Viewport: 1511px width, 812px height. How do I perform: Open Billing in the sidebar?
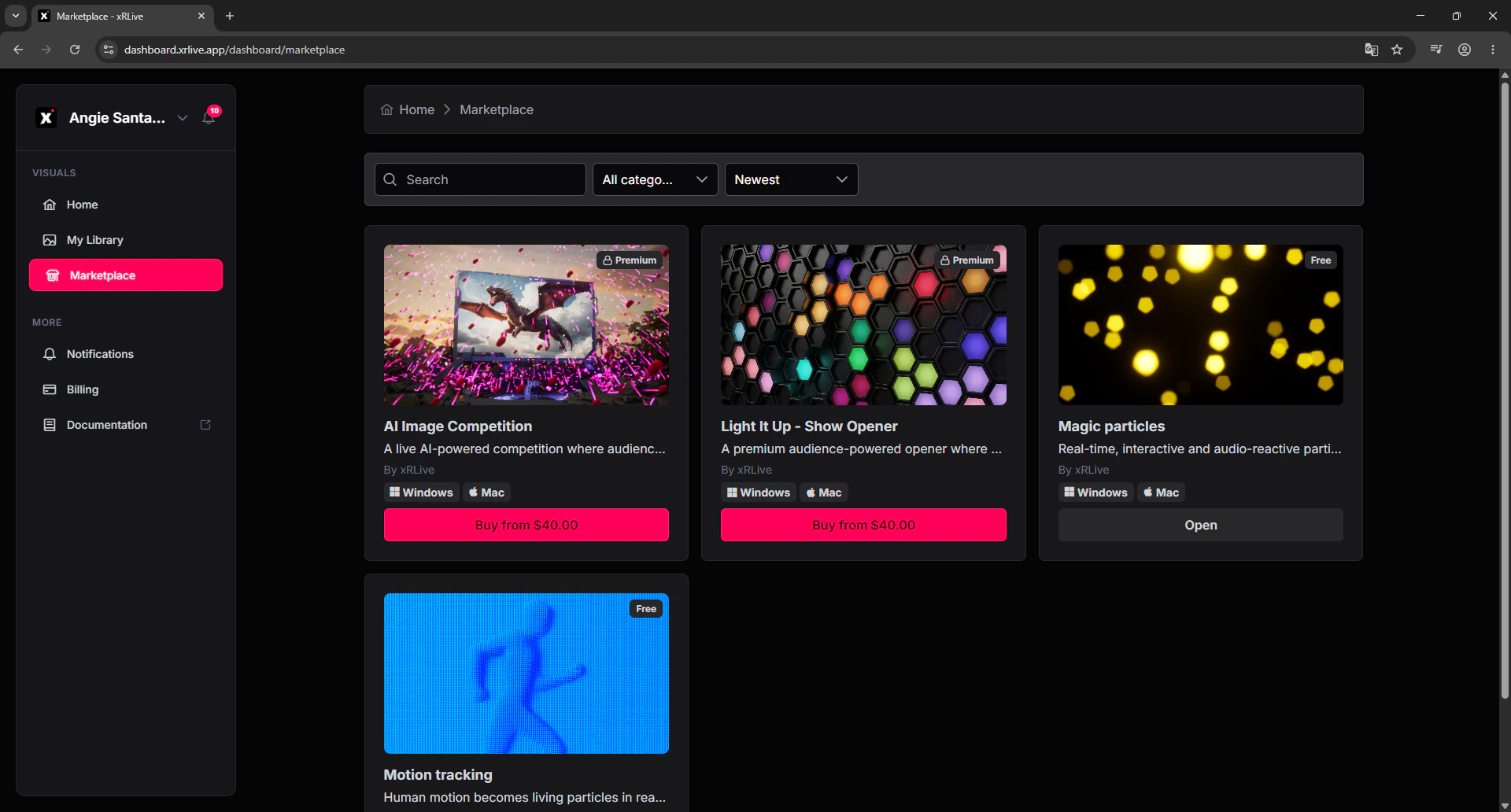[126, 389]
